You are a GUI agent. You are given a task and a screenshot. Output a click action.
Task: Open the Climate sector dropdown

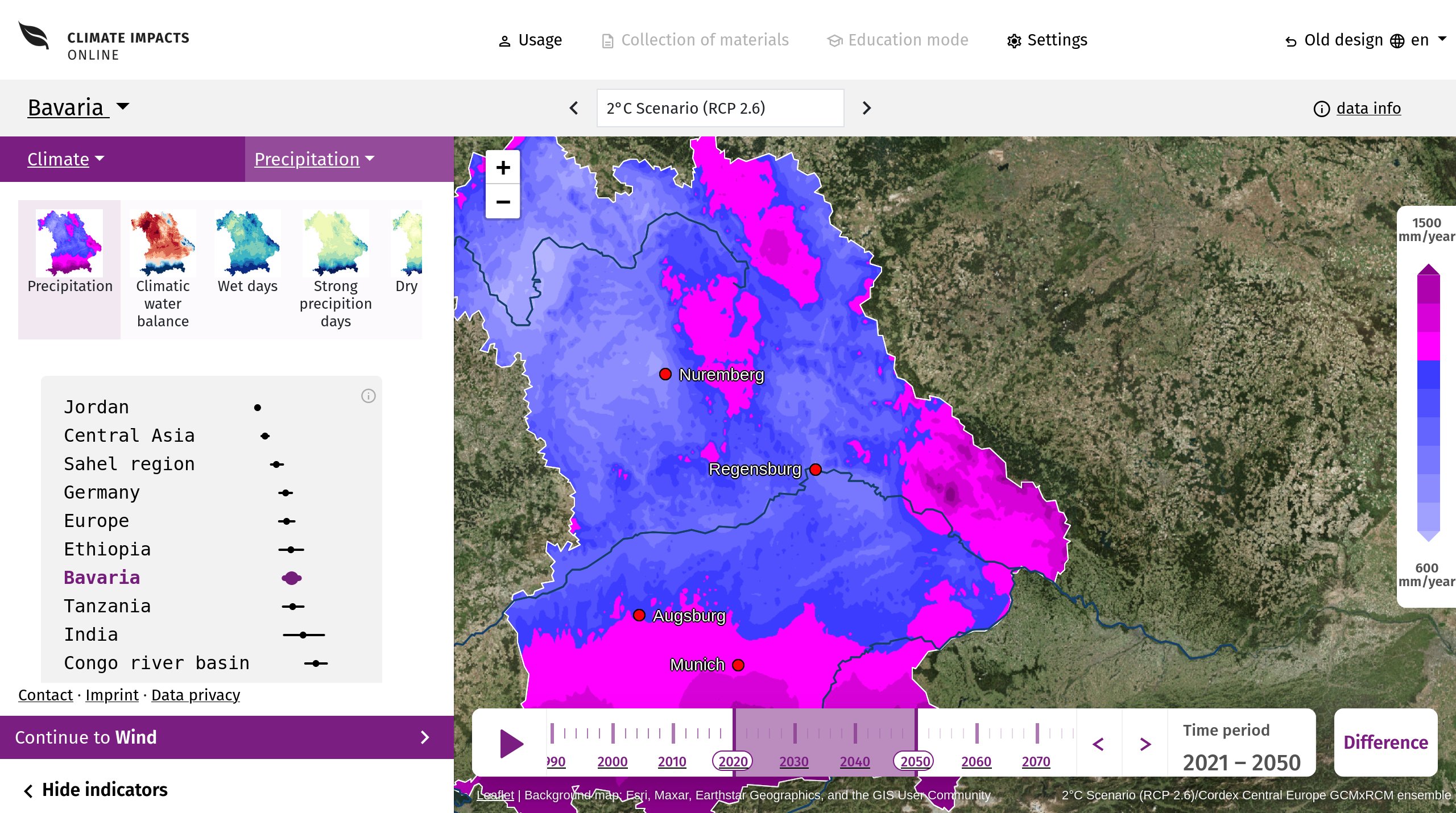point(66,159)
